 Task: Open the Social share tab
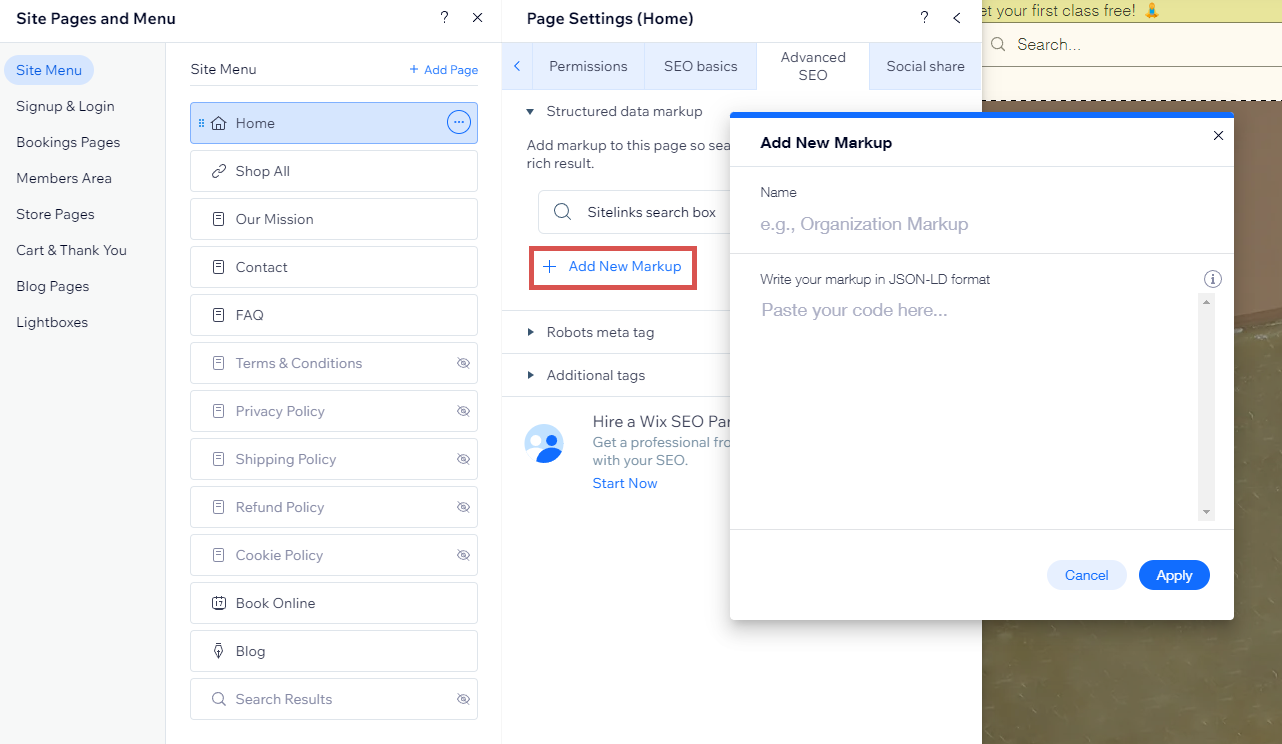pyautogui.click(x=925, y=65)
